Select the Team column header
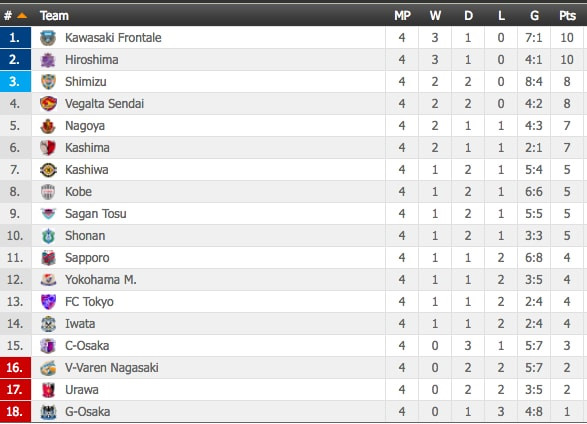This screenshot has height=424, width=587. [x=54, y=16]
